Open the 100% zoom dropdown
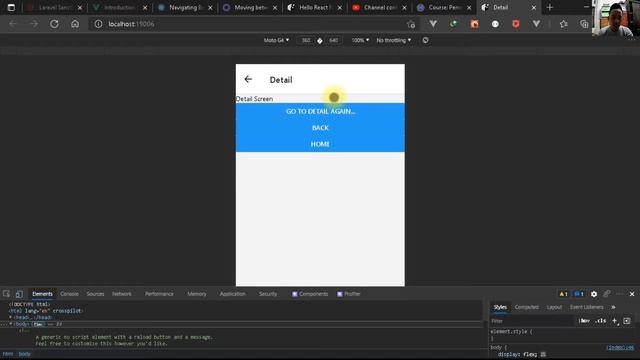 coord(360,40)
